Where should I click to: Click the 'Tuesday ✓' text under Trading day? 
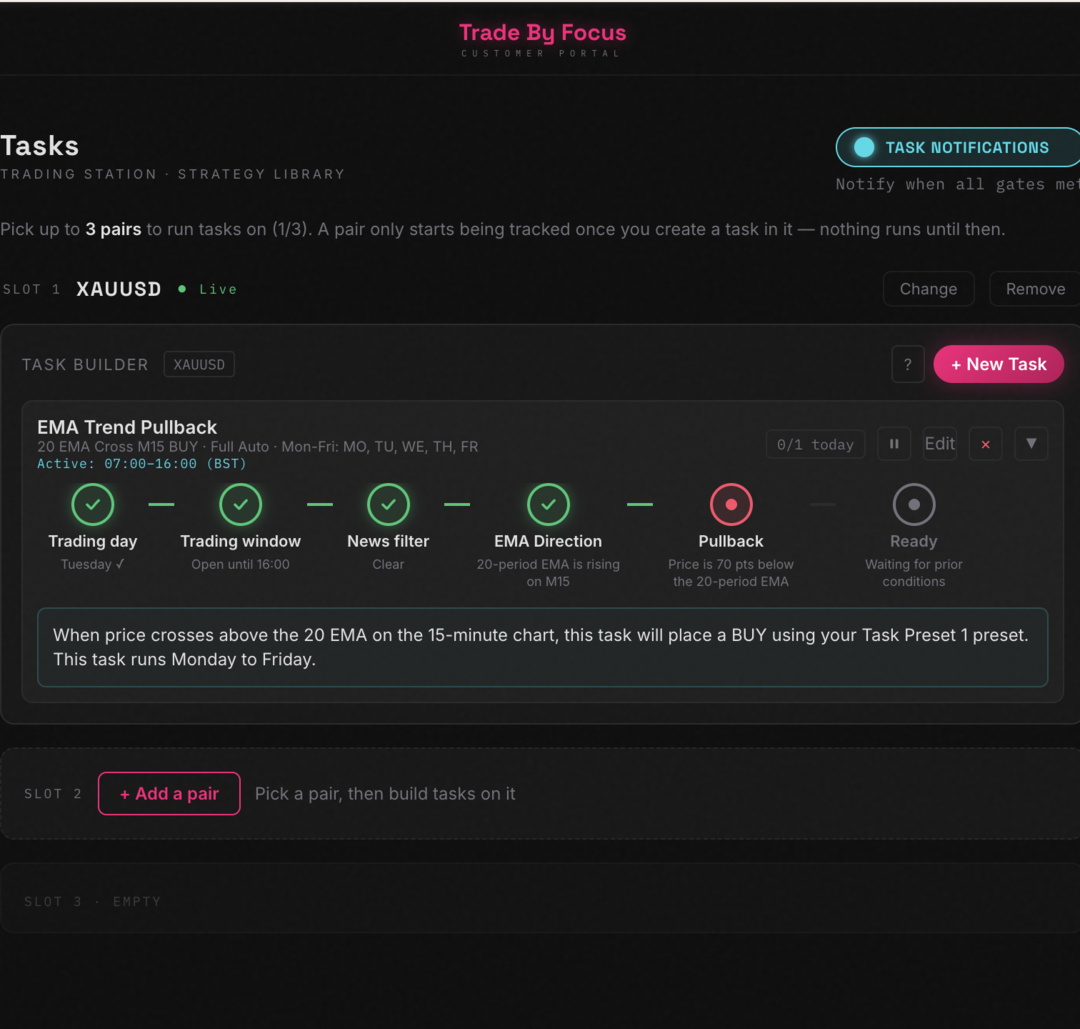coord(93,564)
